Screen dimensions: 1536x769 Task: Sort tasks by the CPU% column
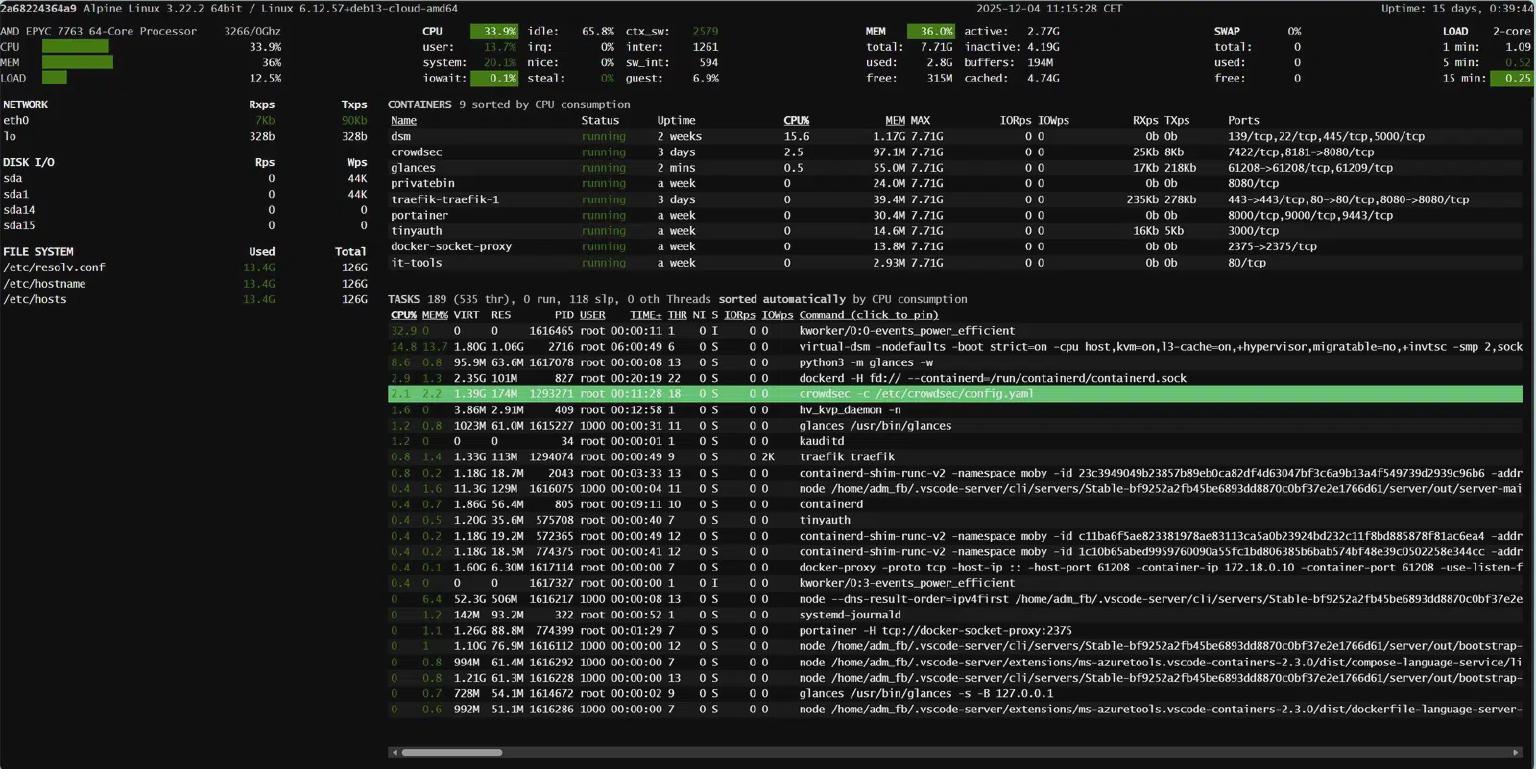point(403,315)
